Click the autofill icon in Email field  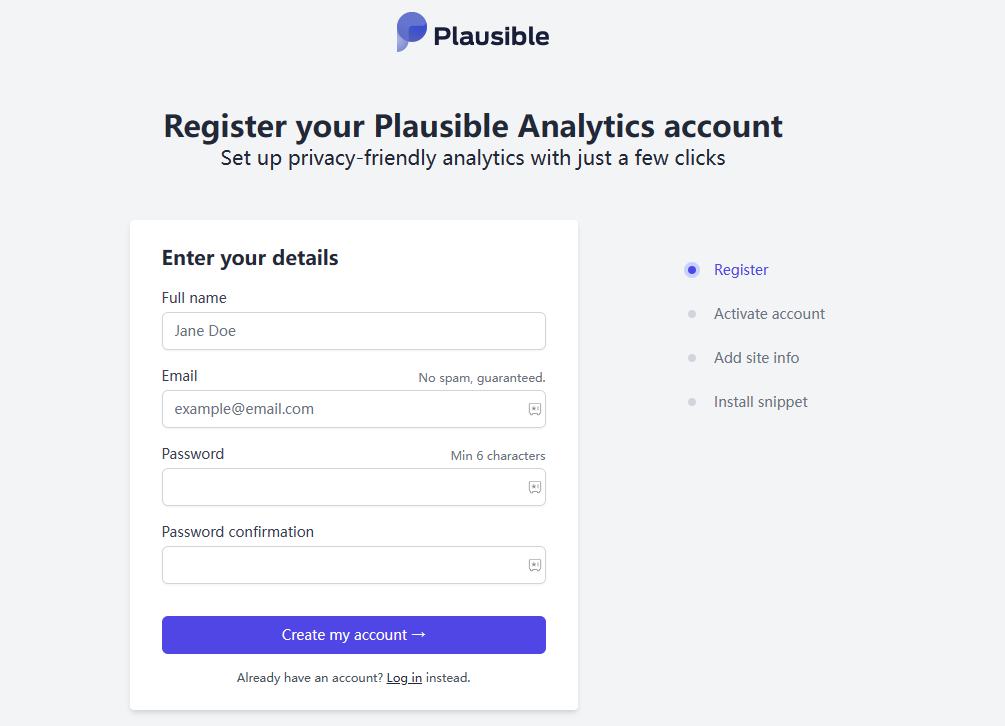coord(535,409)
